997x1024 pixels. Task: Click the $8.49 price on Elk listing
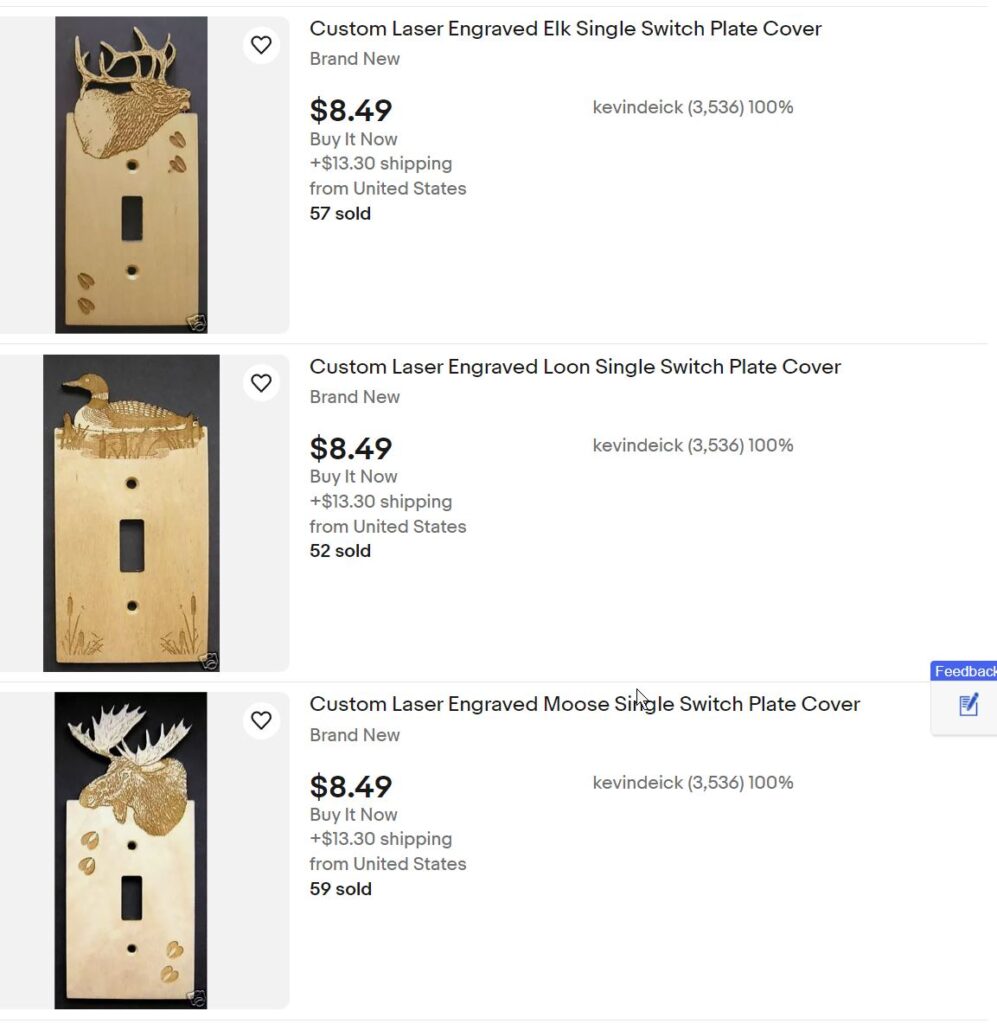pos(351,110)
